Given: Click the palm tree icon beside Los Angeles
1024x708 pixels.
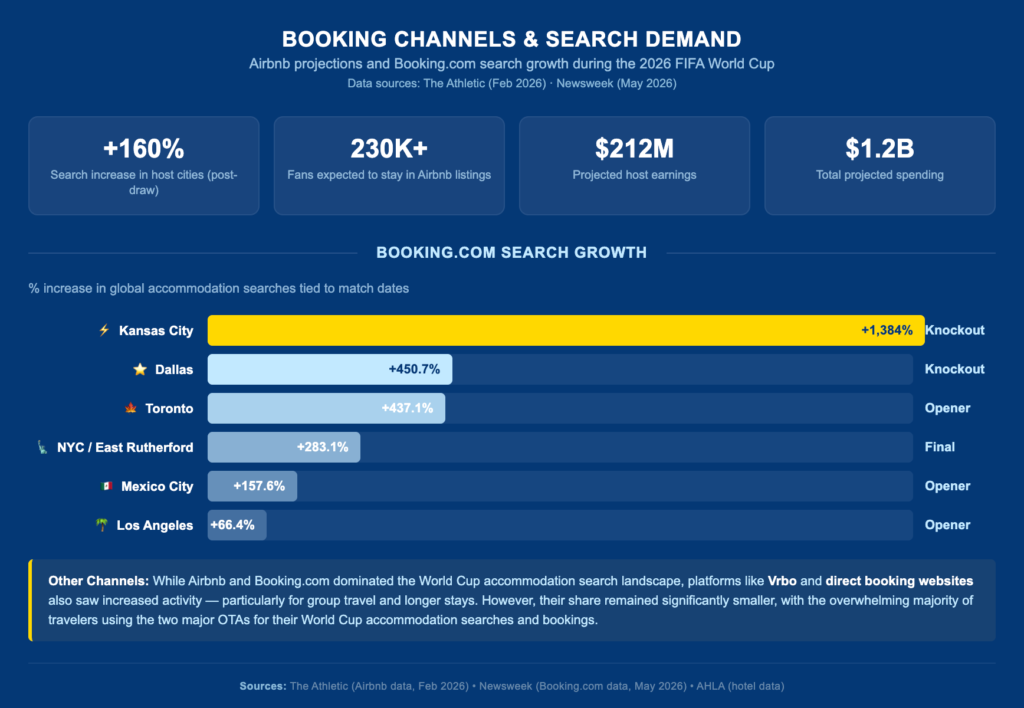Looking at the screenshot, I should click(102, 525).
